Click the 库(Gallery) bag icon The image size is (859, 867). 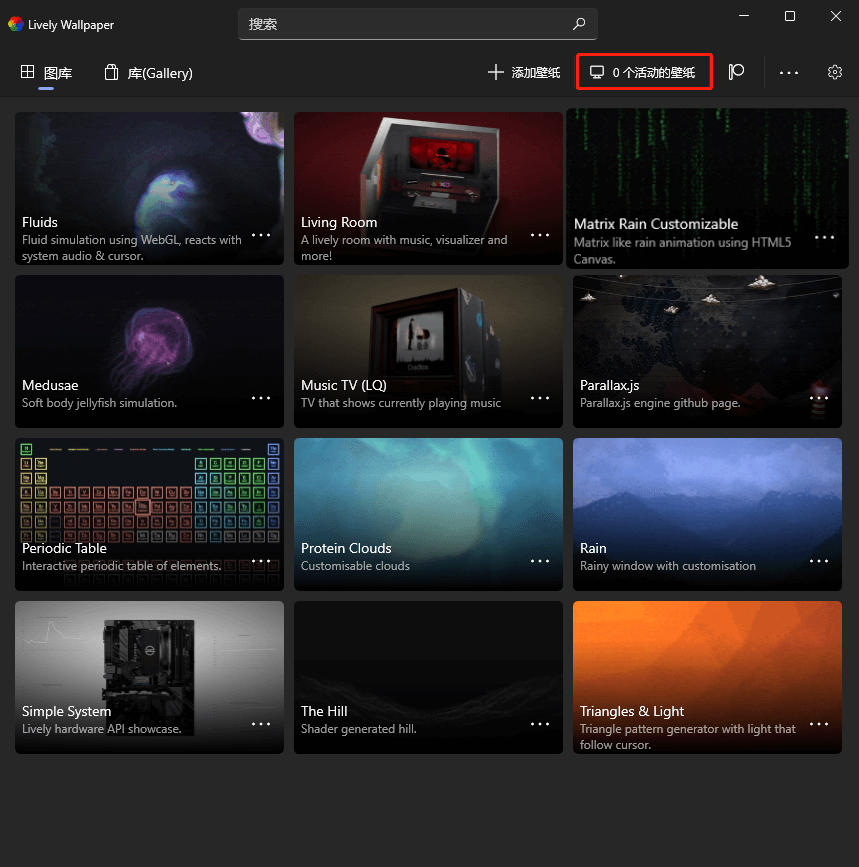coord(112,73)
